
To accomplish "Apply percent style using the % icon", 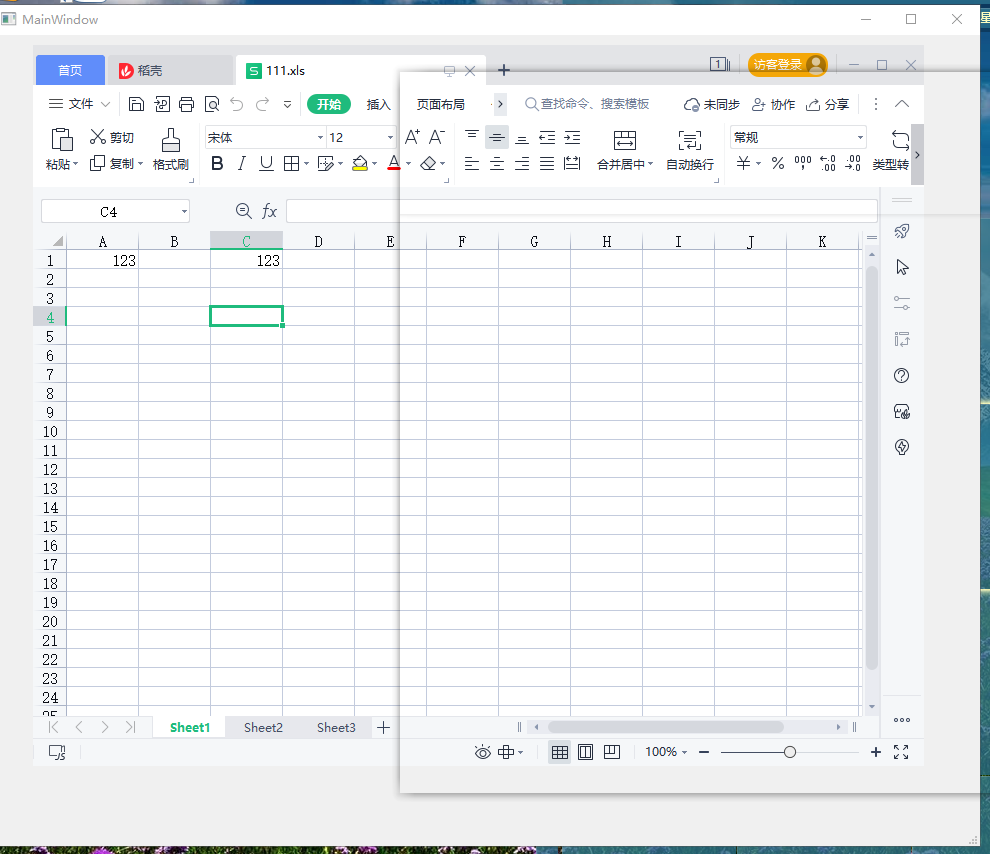I will (x=777, y=163).
